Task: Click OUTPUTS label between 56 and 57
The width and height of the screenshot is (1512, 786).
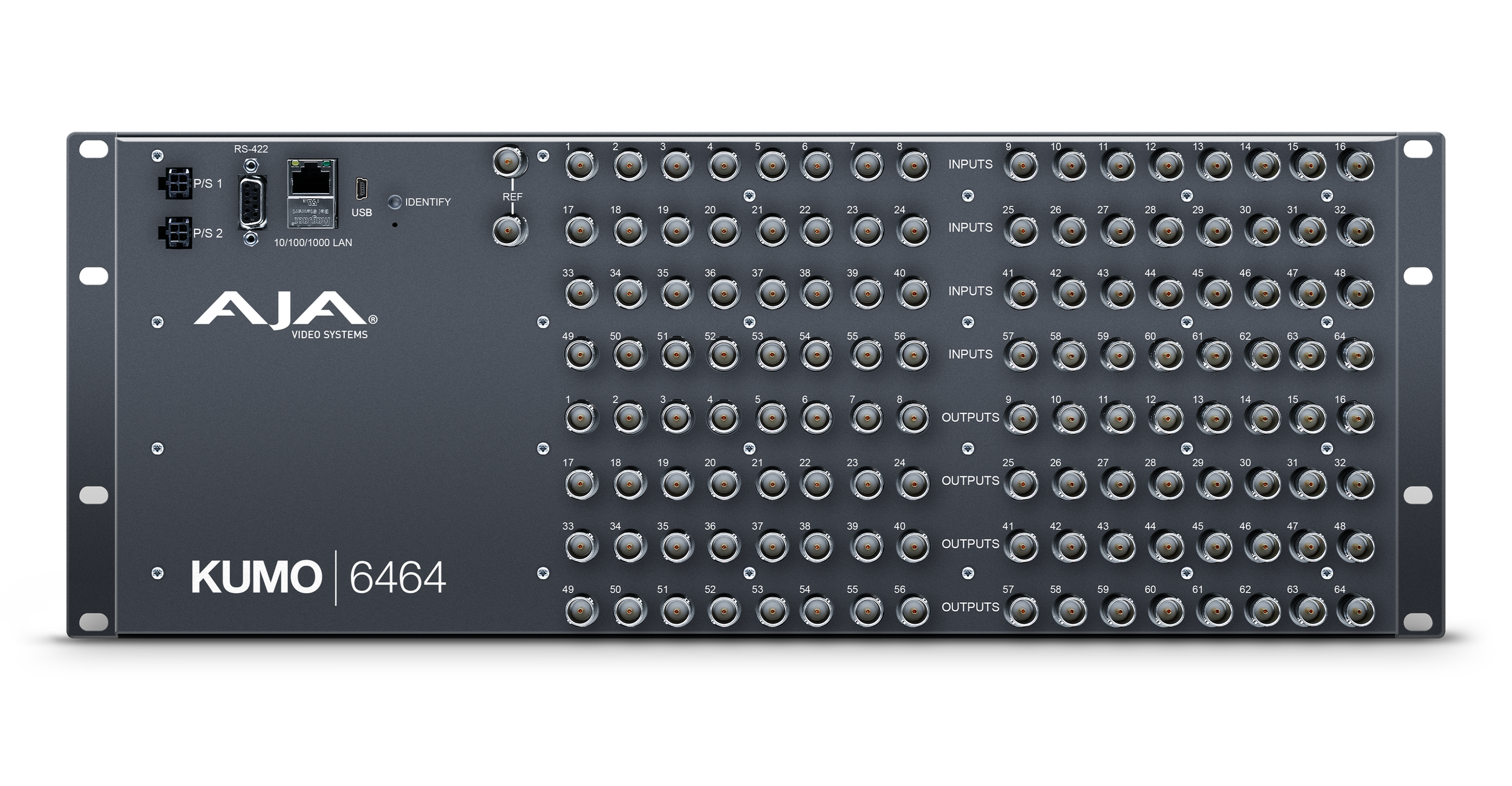Action: (x=970, y=607)
